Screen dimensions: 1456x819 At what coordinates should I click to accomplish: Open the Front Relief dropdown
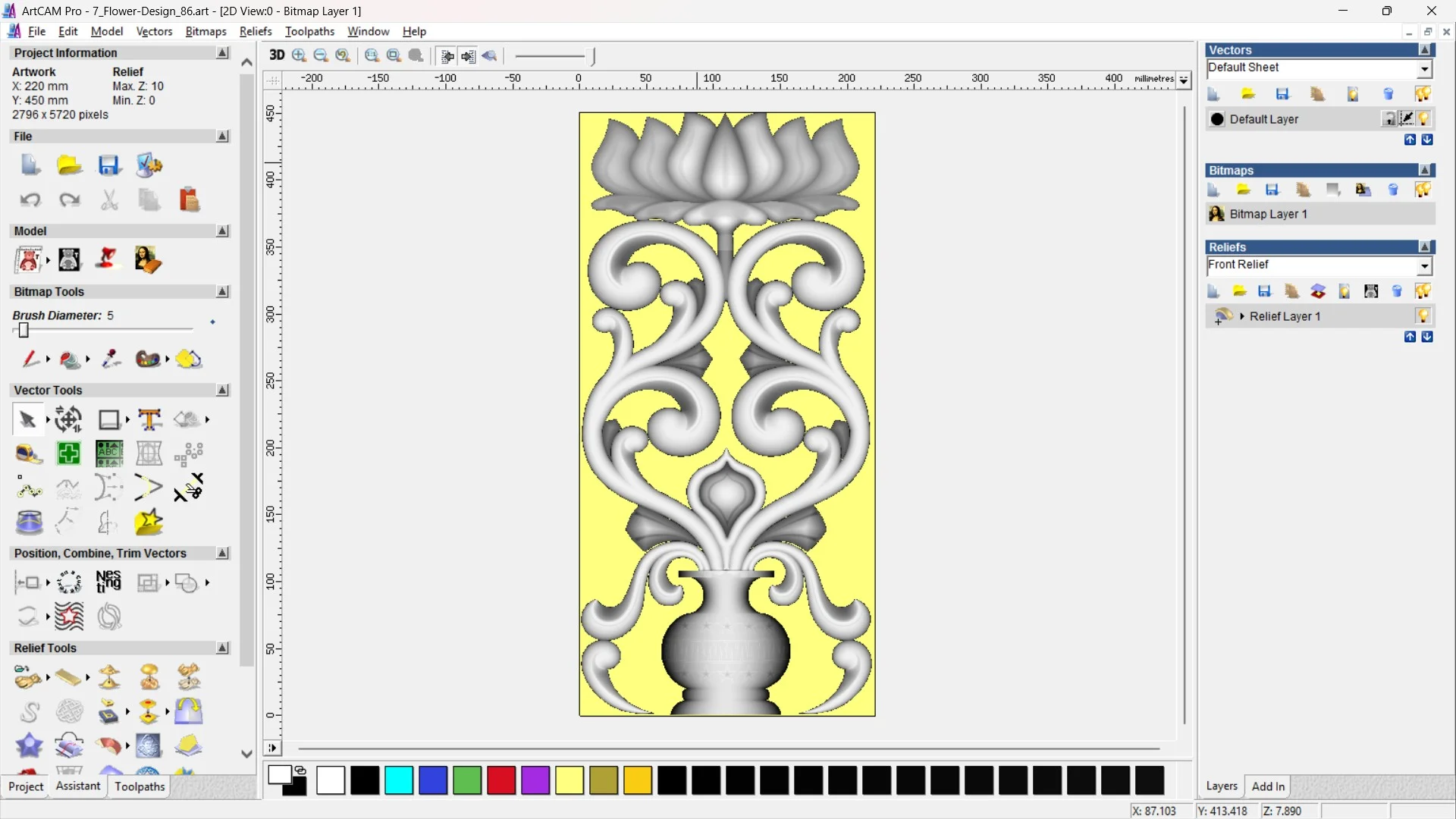(1426, 265)
